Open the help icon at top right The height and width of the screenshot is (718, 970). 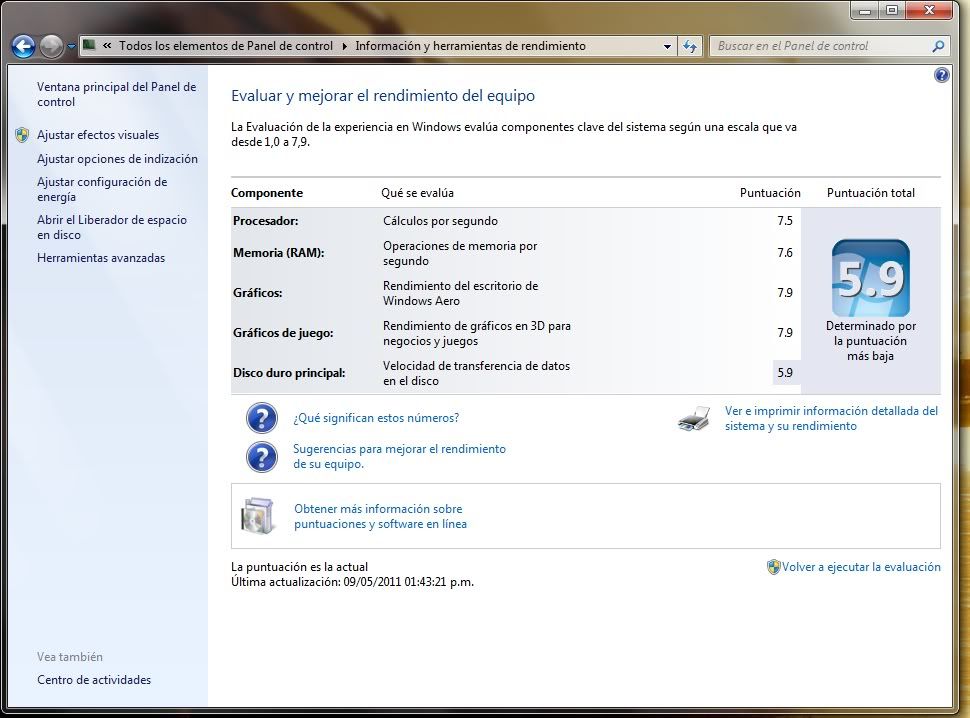pos(942,75)
